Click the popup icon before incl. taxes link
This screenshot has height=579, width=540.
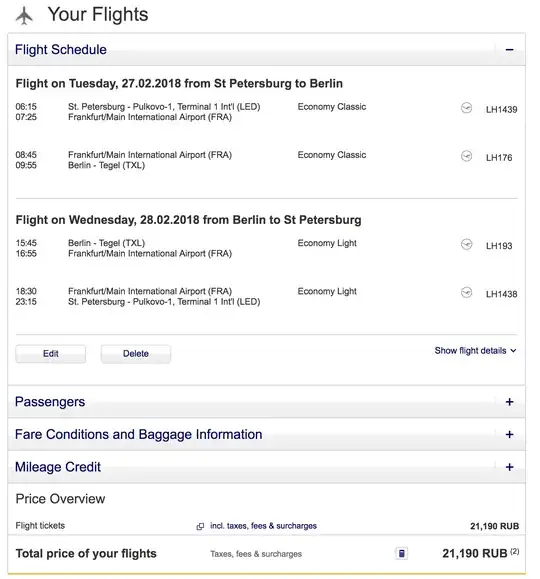(x=200, y=526)
